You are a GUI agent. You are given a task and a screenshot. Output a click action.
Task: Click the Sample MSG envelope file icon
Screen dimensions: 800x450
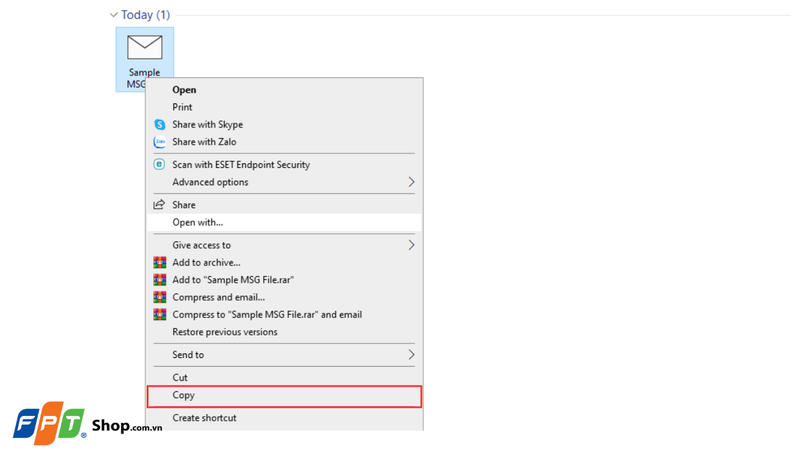click(145, 48)
